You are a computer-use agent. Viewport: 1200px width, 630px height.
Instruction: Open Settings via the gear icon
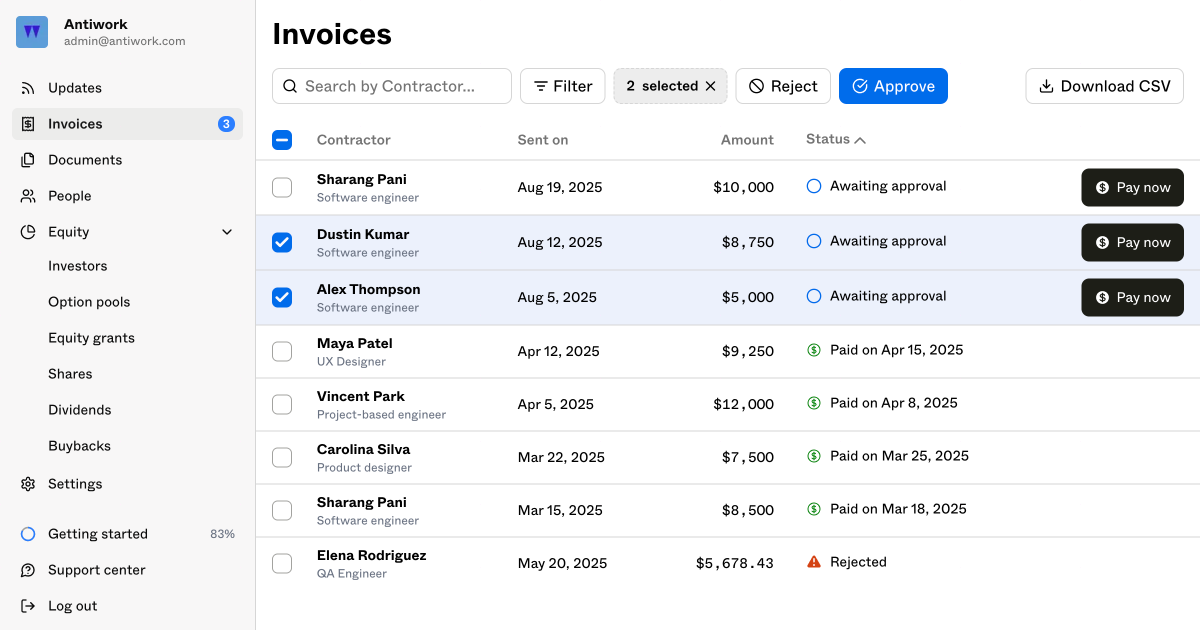coord(28,484)
